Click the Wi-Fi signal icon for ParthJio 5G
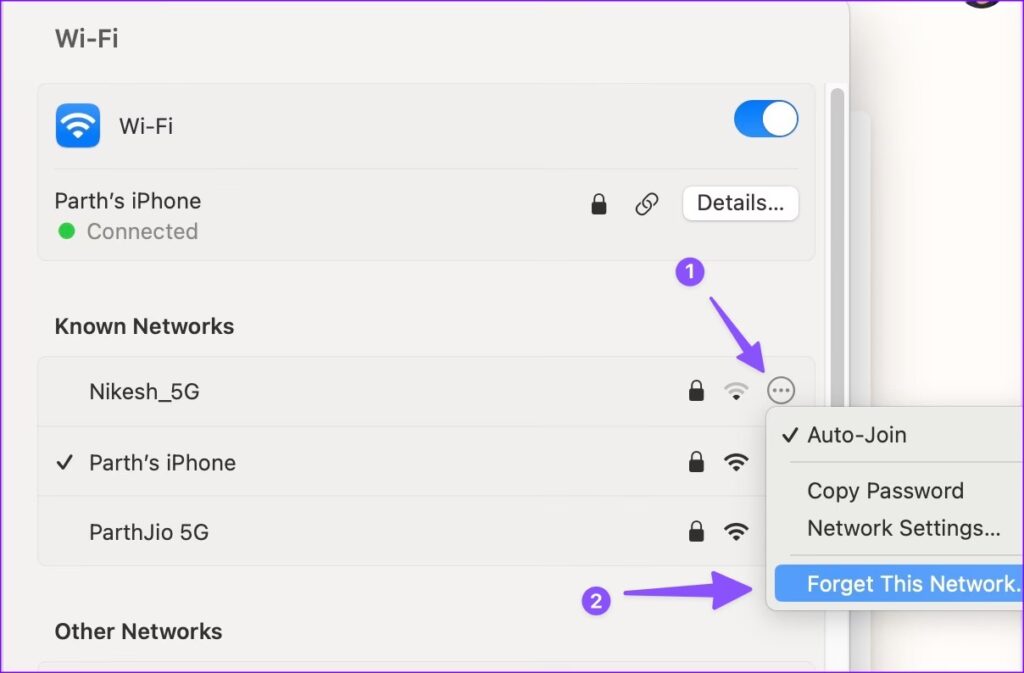Viewport: 1024px width, 673px height. (x=736, y=532)
